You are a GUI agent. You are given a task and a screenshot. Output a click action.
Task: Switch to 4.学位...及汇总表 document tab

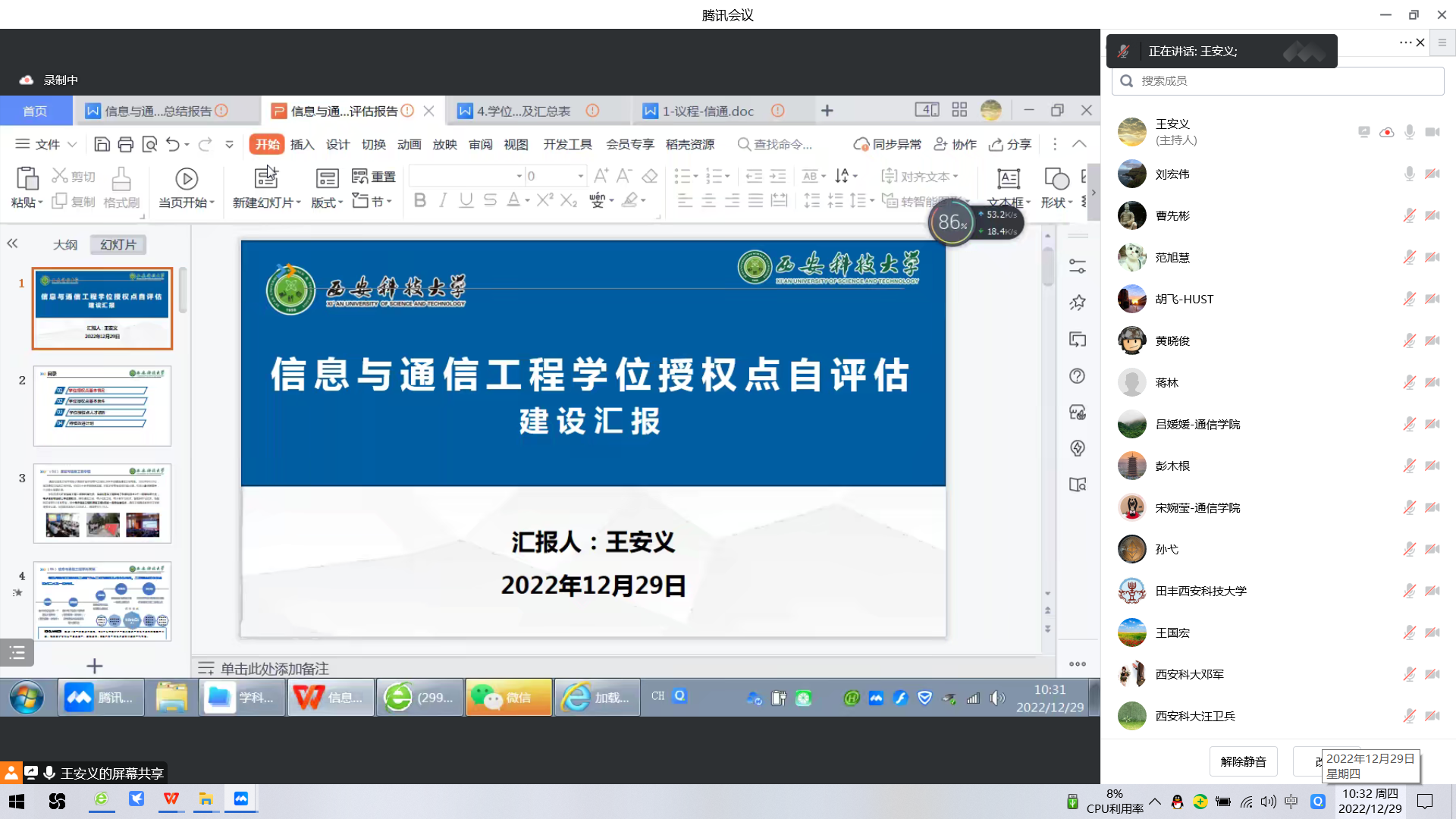[523, 111]
